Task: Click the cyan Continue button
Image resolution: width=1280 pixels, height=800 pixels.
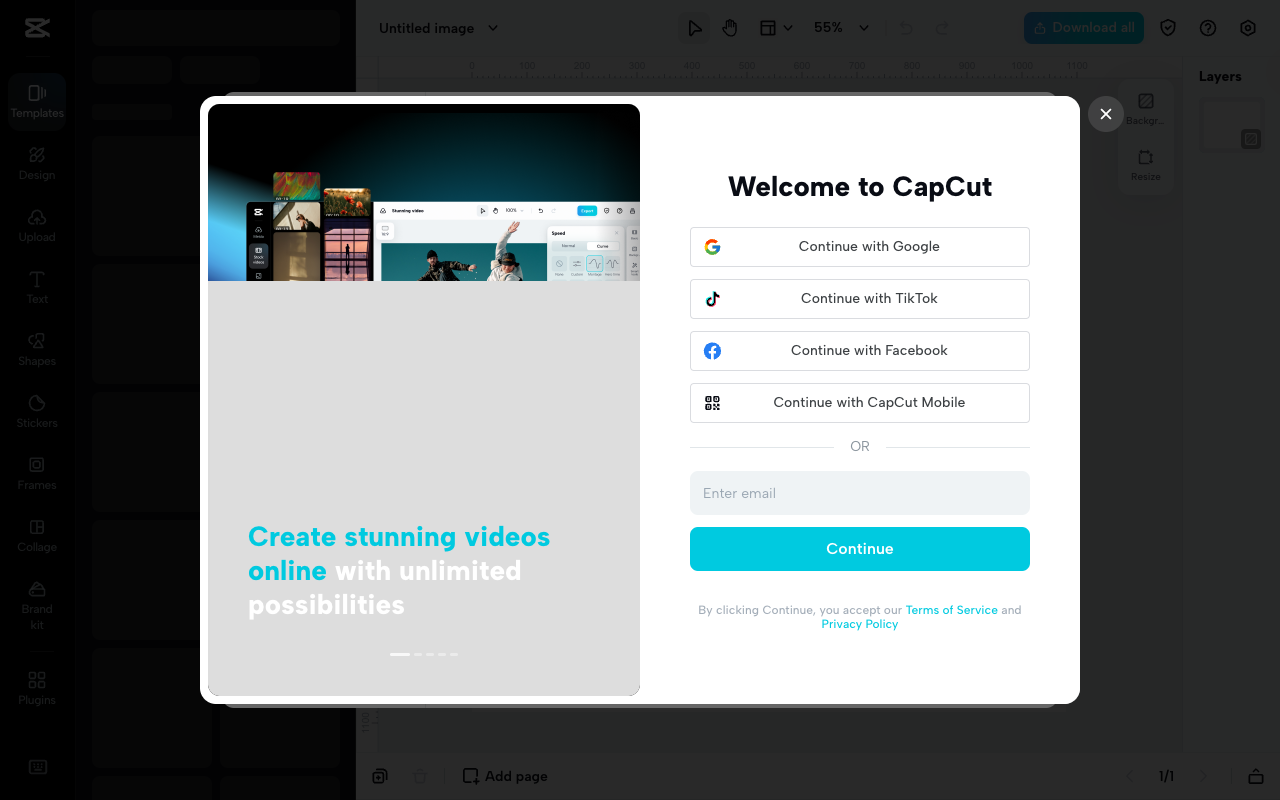Action: pyautogui.click(x=860, y=549)
